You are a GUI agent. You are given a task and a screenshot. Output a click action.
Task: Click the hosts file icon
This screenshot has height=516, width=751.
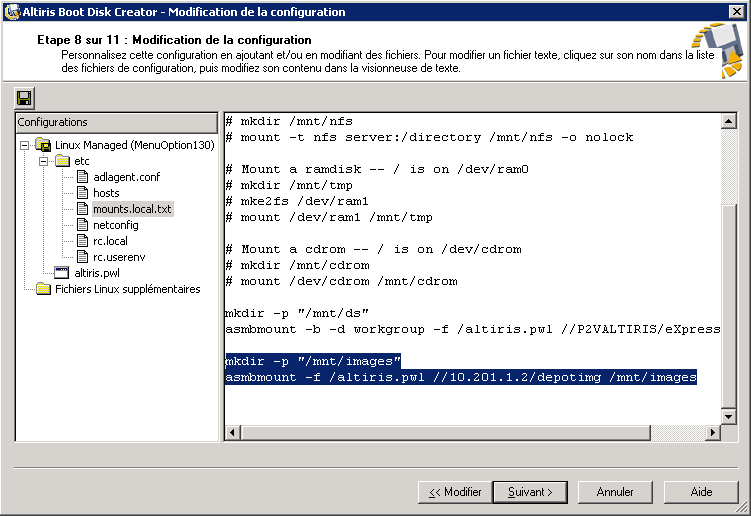[83, 193]
